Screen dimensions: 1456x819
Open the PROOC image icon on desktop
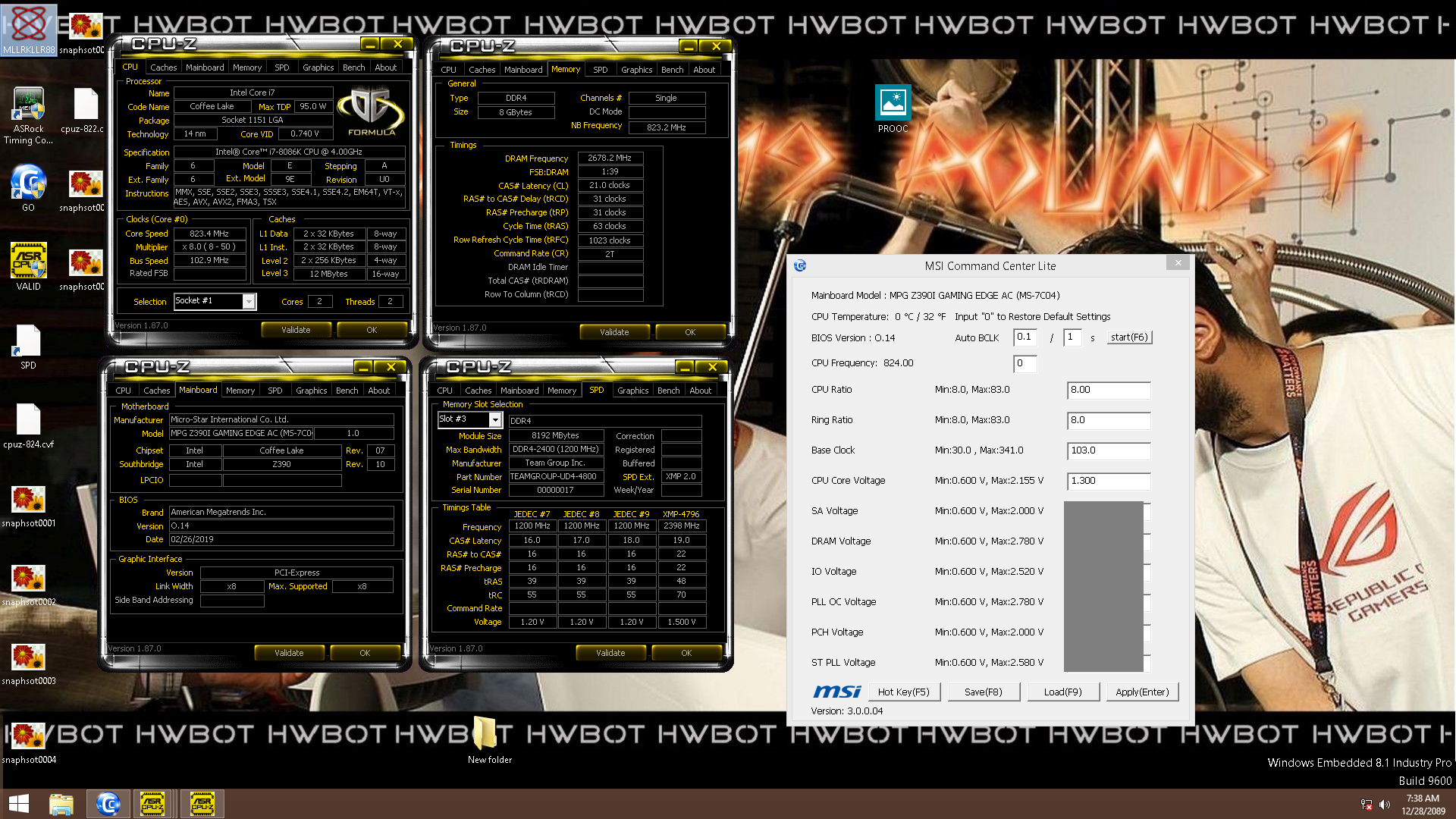893,109
